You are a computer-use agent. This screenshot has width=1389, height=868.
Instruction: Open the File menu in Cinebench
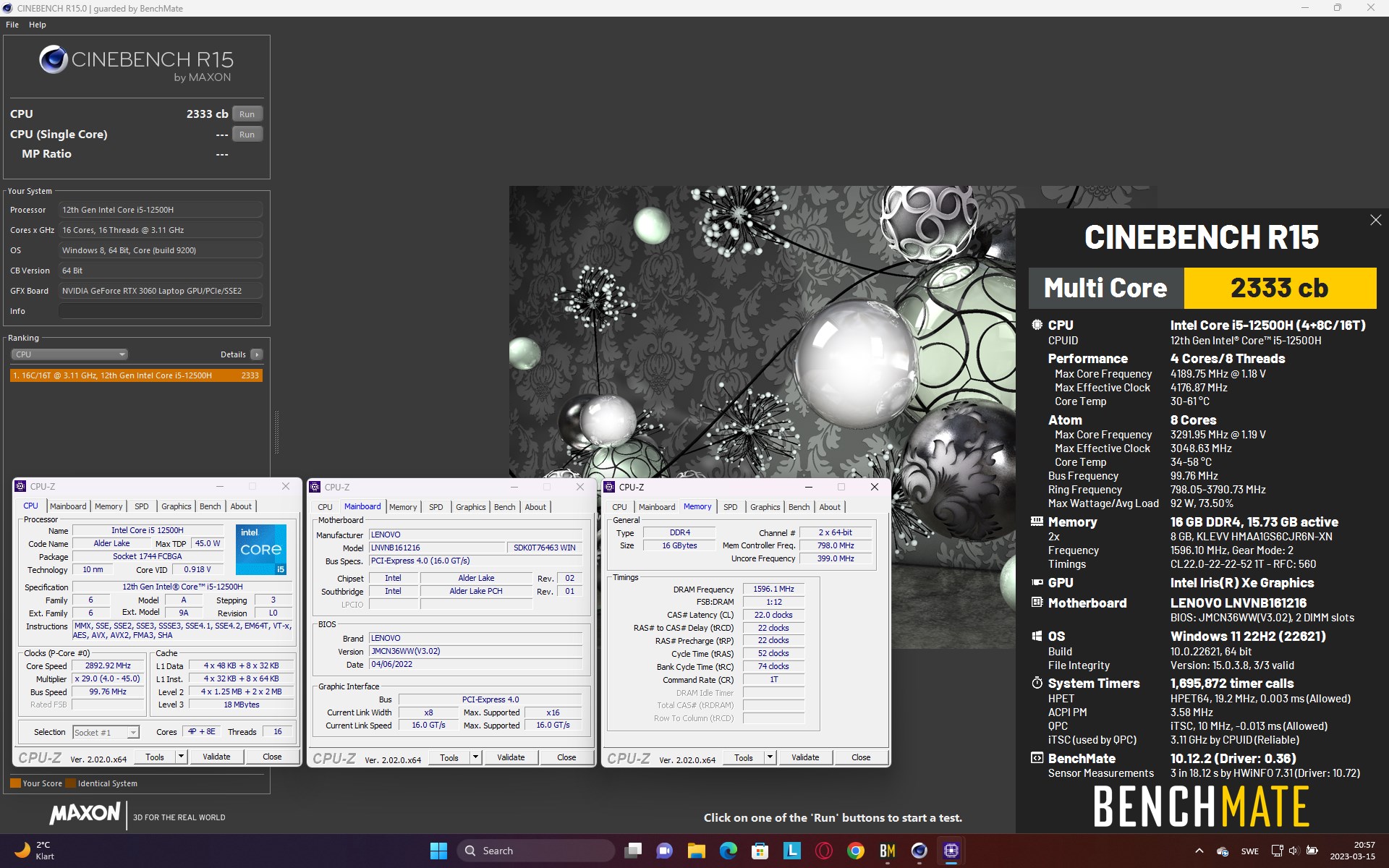[x=12, y=25]
